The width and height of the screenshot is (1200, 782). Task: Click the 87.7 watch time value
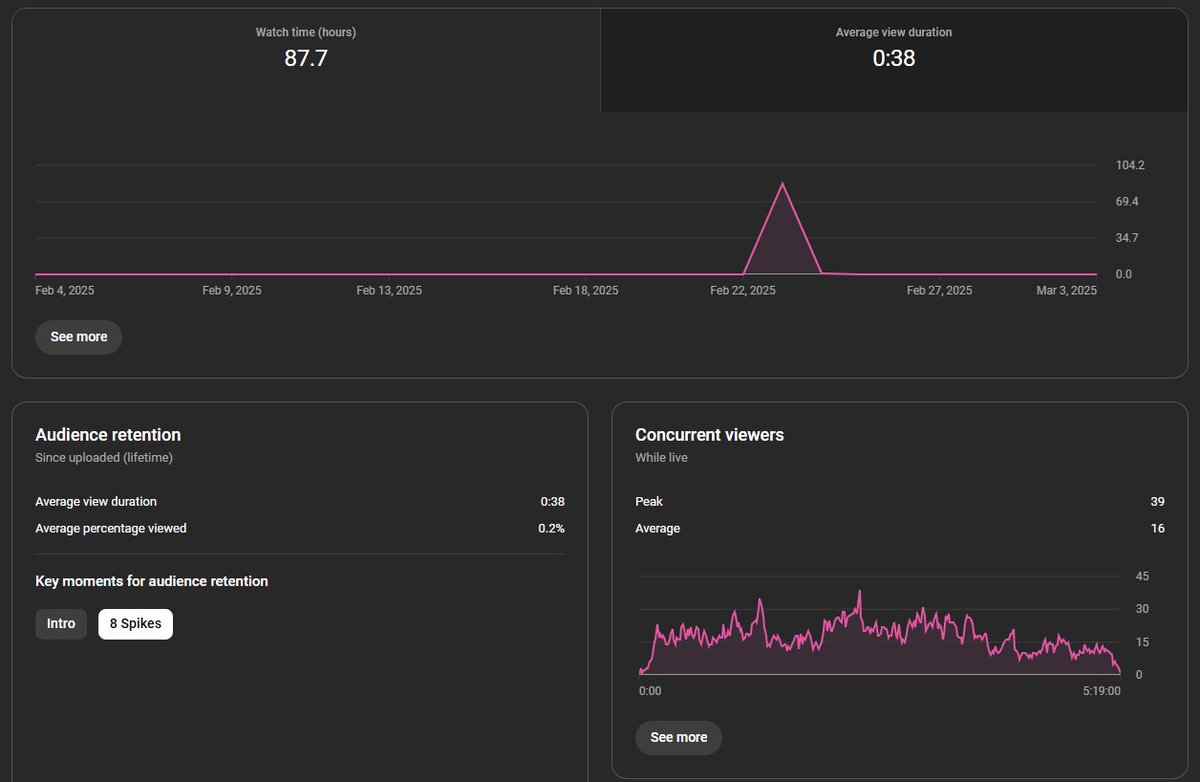306,58
